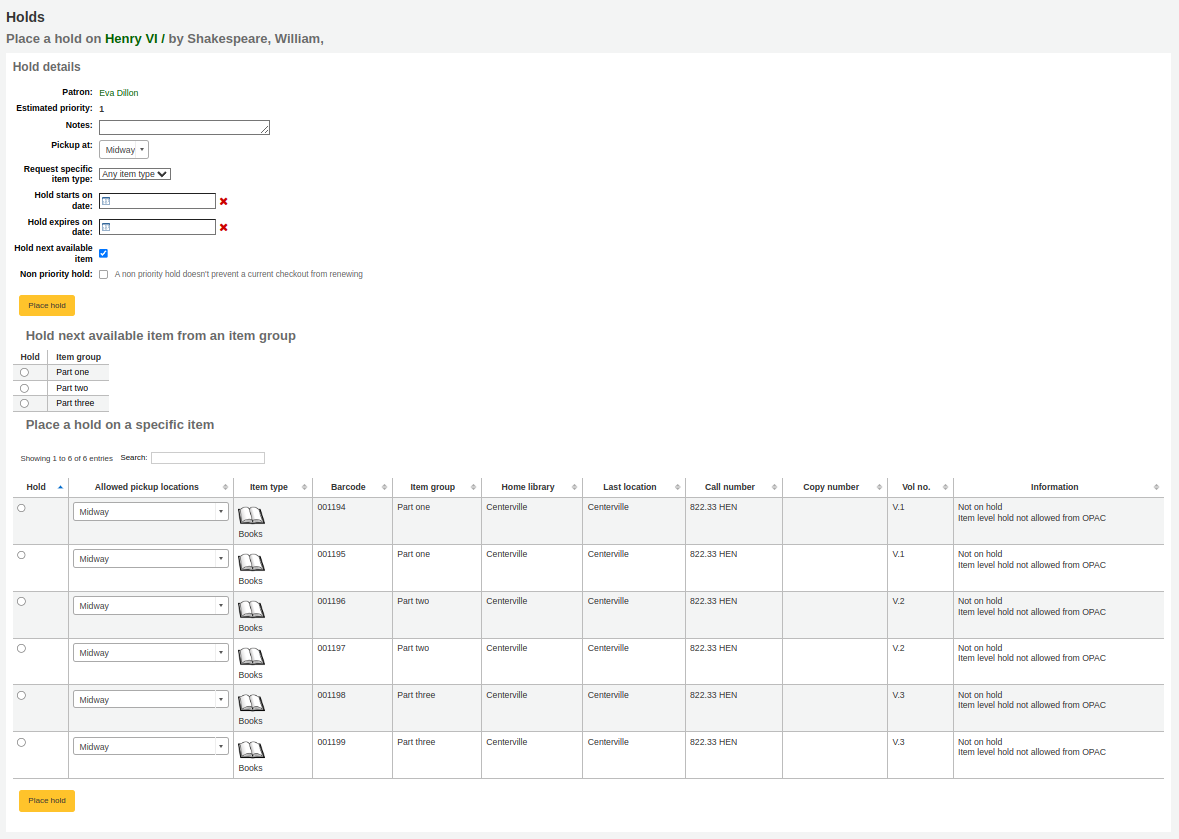Open pickup location dropdown for 001194
Screen dimensions: 1179x839
coord(150,512)
